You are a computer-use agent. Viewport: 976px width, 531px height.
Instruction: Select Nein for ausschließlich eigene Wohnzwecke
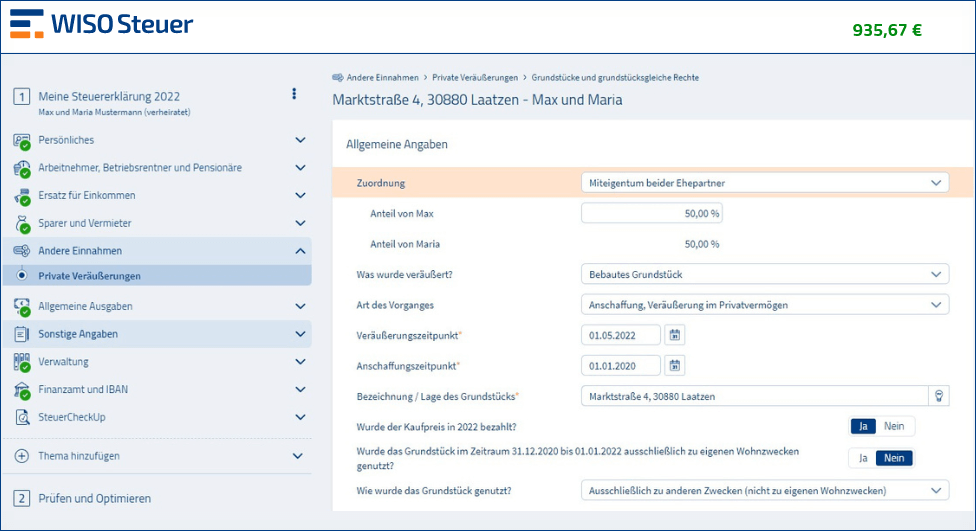tap(894, 458)
